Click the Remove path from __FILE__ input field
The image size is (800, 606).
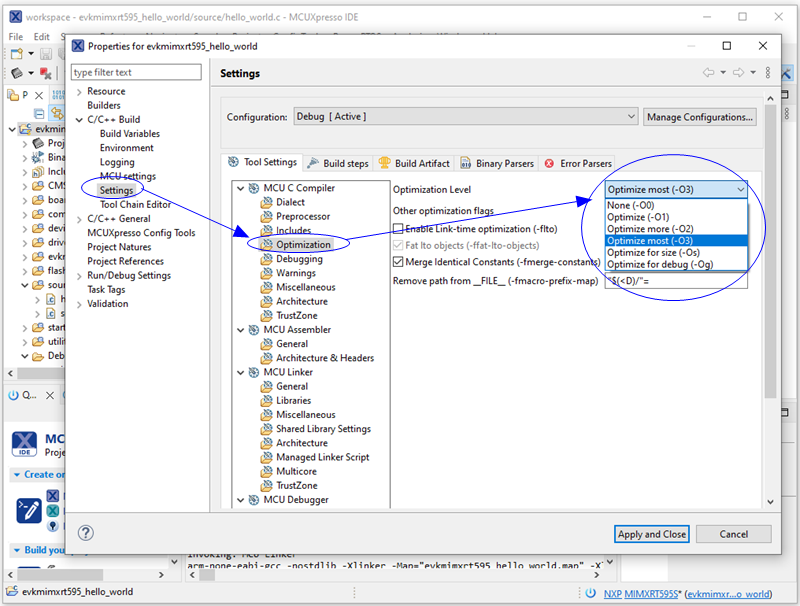point(676,281)
